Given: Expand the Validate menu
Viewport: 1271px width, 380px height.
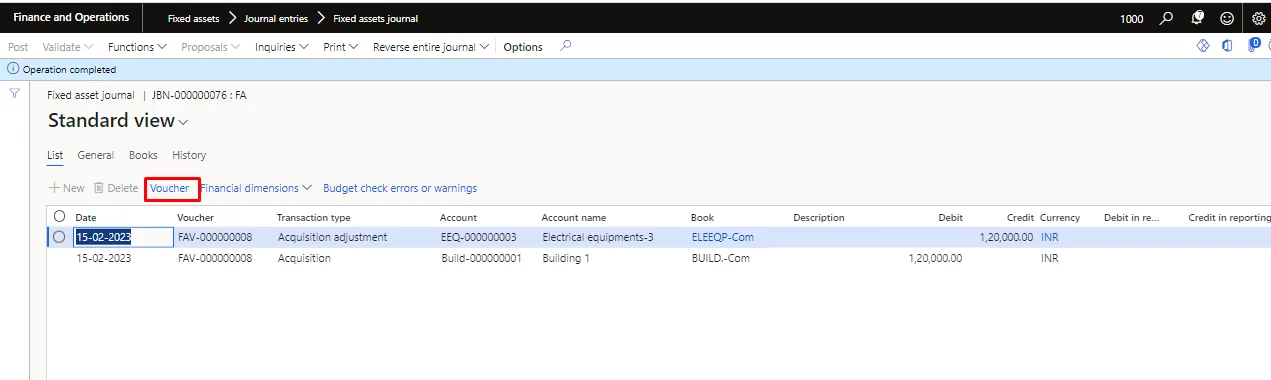Looking at the screenshot, I should [x=68, y=47].
